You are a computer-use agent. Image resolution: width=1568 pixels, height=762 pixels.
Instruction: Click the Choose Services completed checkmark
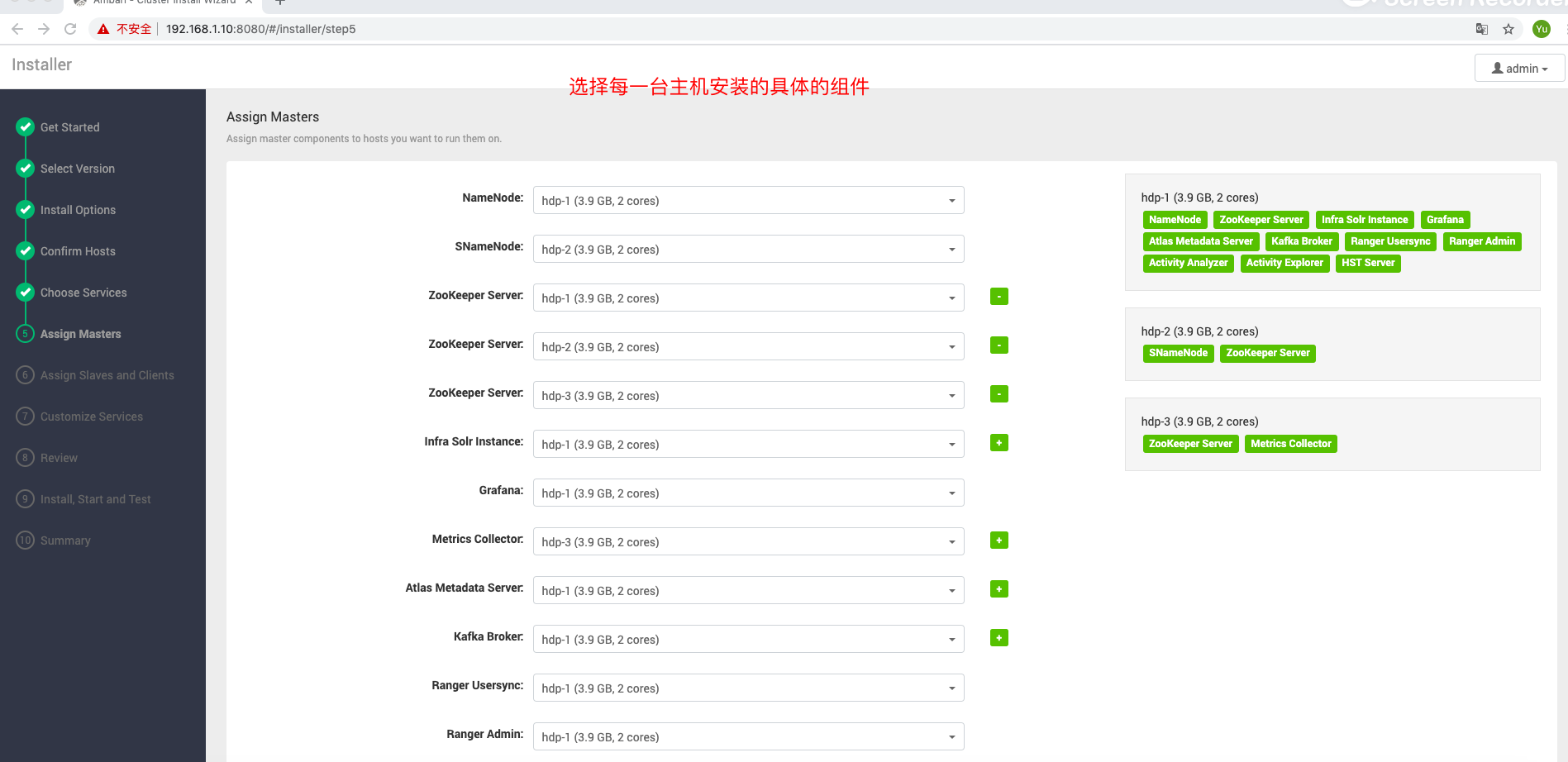[26, 292]
